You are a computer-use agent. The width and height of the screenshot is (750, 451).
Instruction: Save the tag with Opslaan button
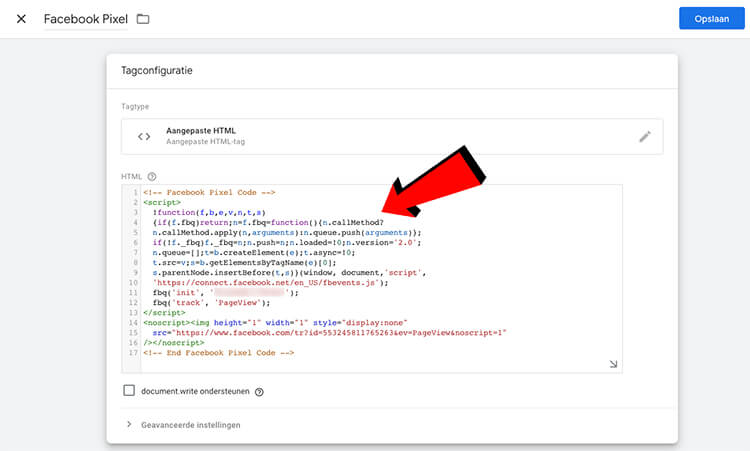click(712, 19)
